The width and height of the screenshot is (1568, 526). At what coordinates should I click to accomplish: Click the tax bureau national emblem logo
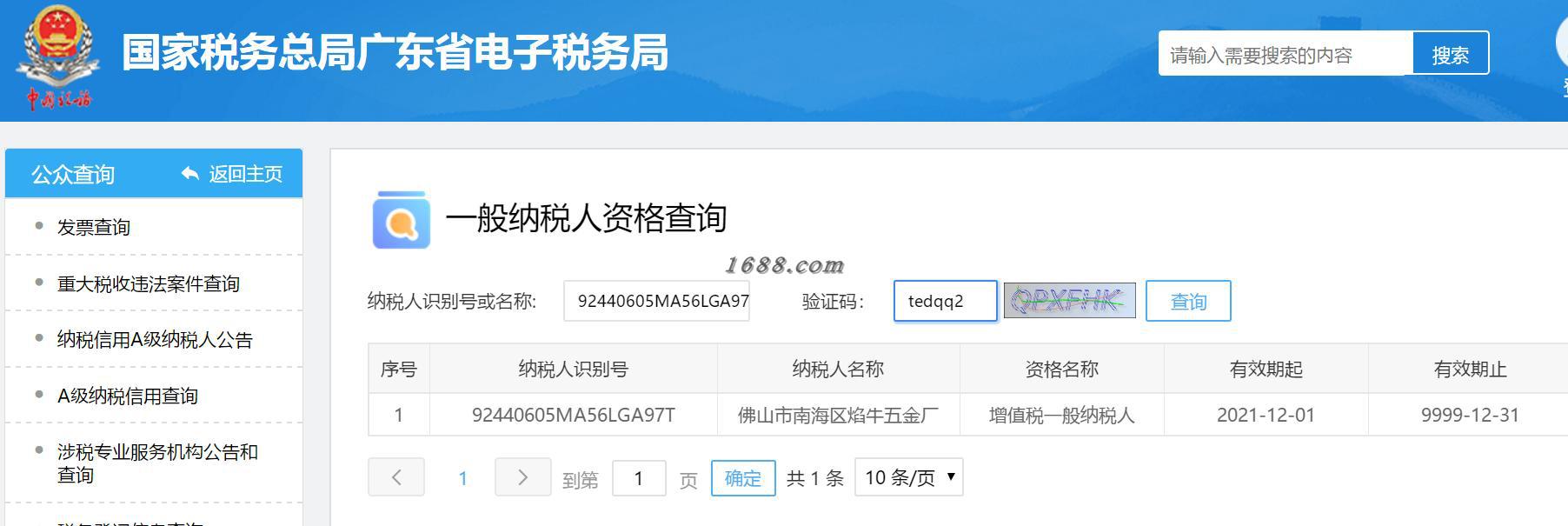[57, 58]
